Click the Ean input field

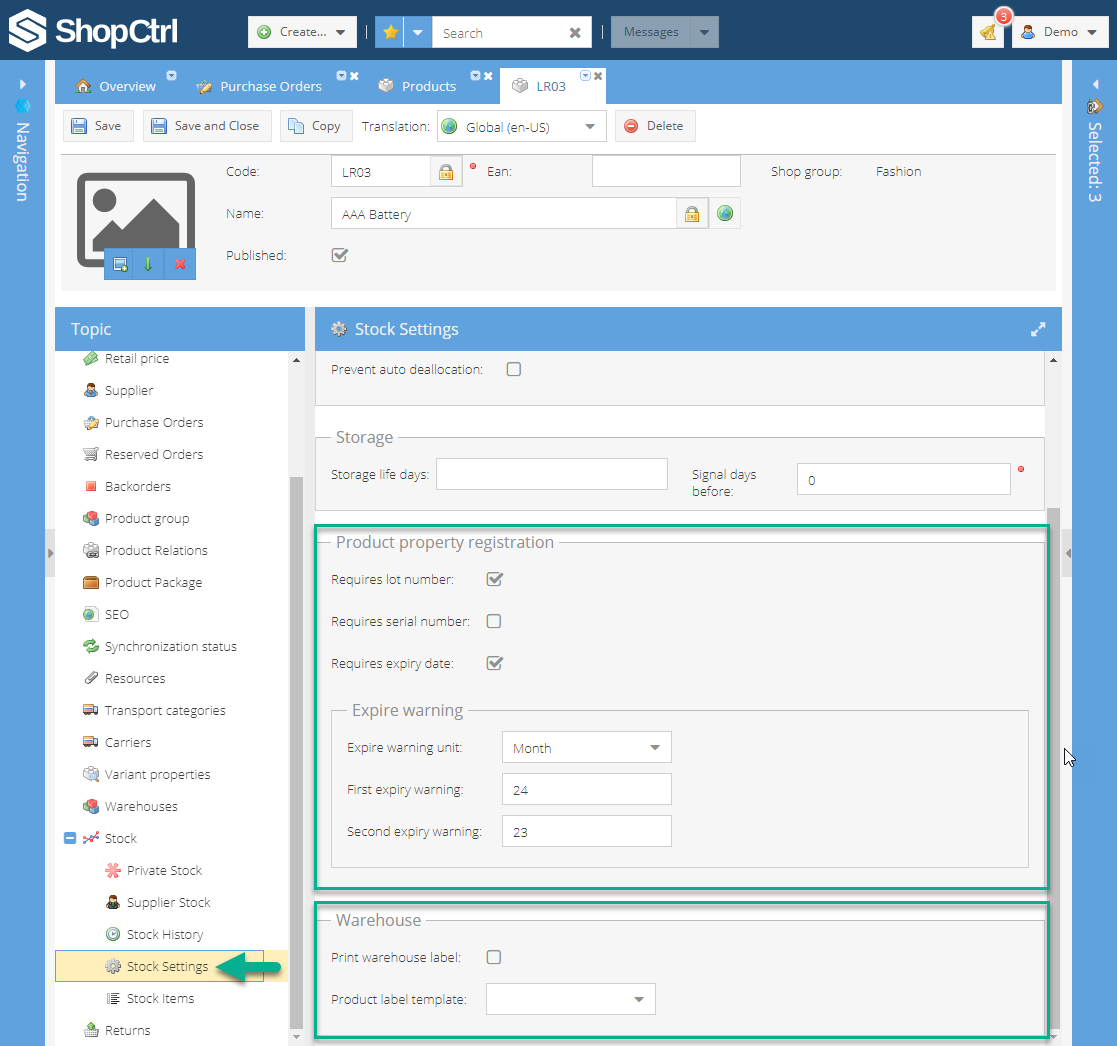tap(666, 171)
